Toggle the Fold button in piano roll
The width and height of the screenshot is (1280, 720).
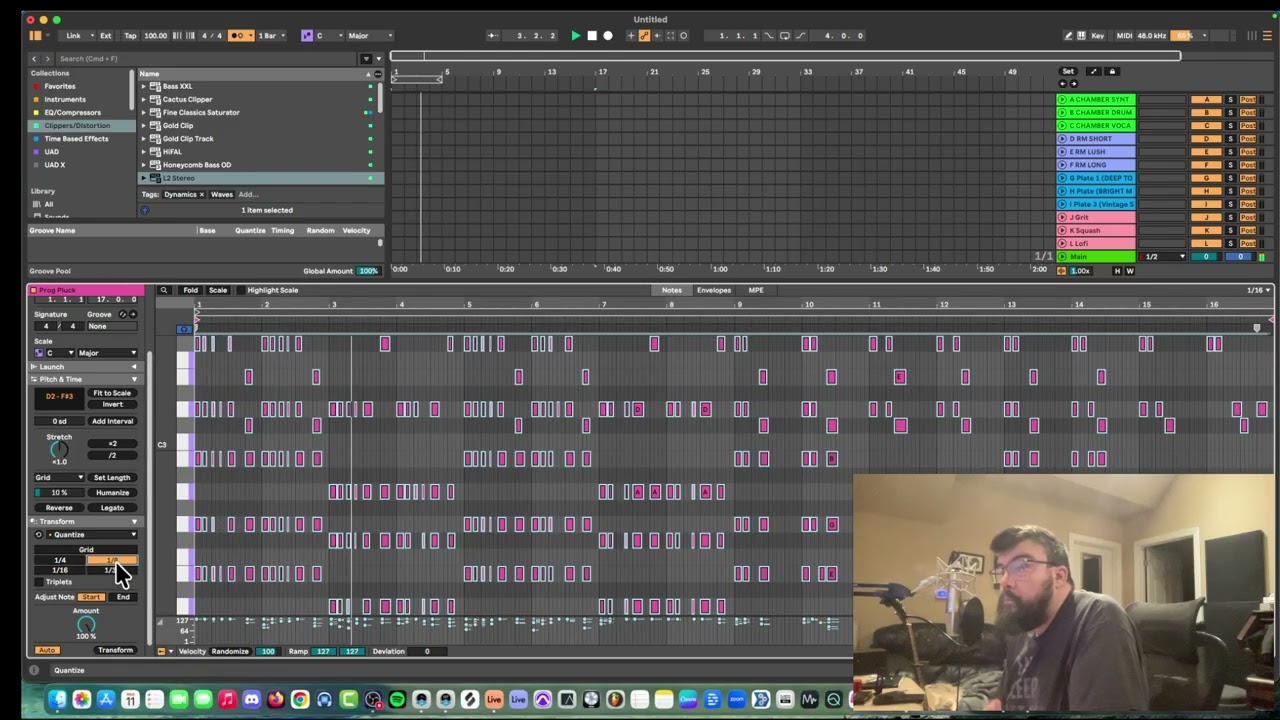point(190,290)
